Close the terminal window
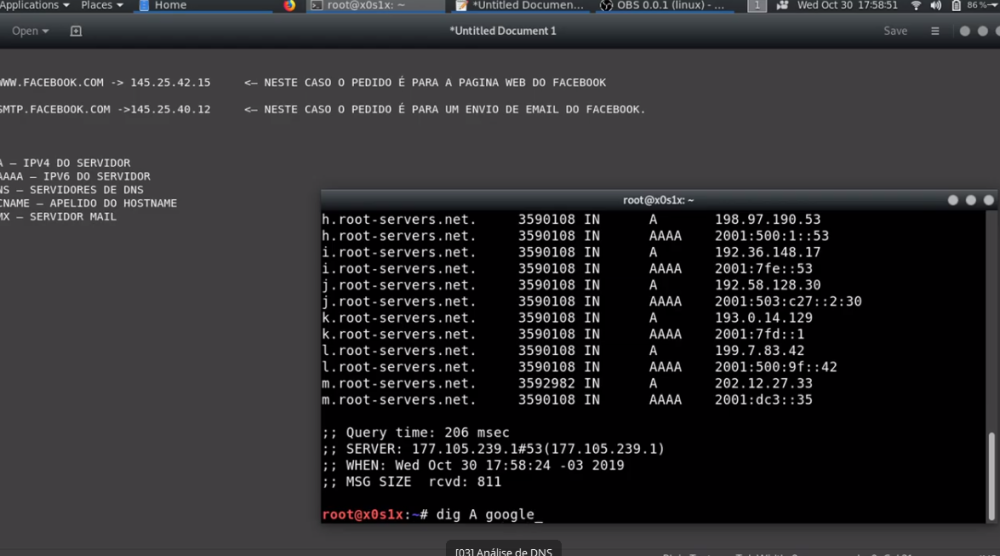1000x556 pixels. pyautogui.click(x=988, y=200)
